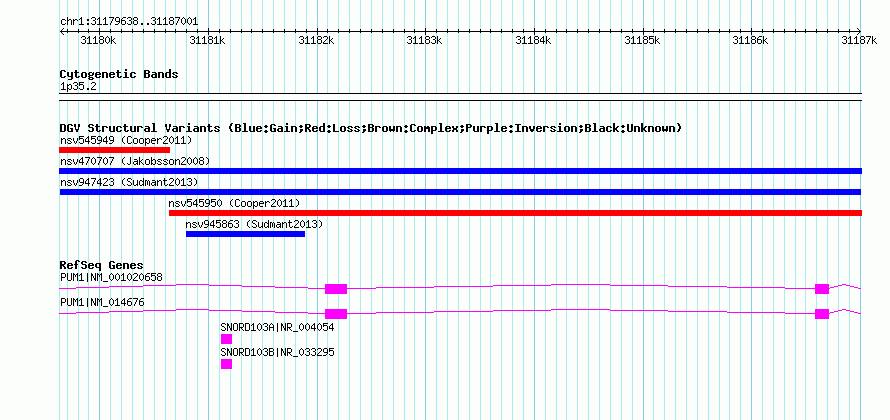890x420 pixels.
Task: Click the second exon box of PUM1 NM_014676
Action: click(822, 314)
